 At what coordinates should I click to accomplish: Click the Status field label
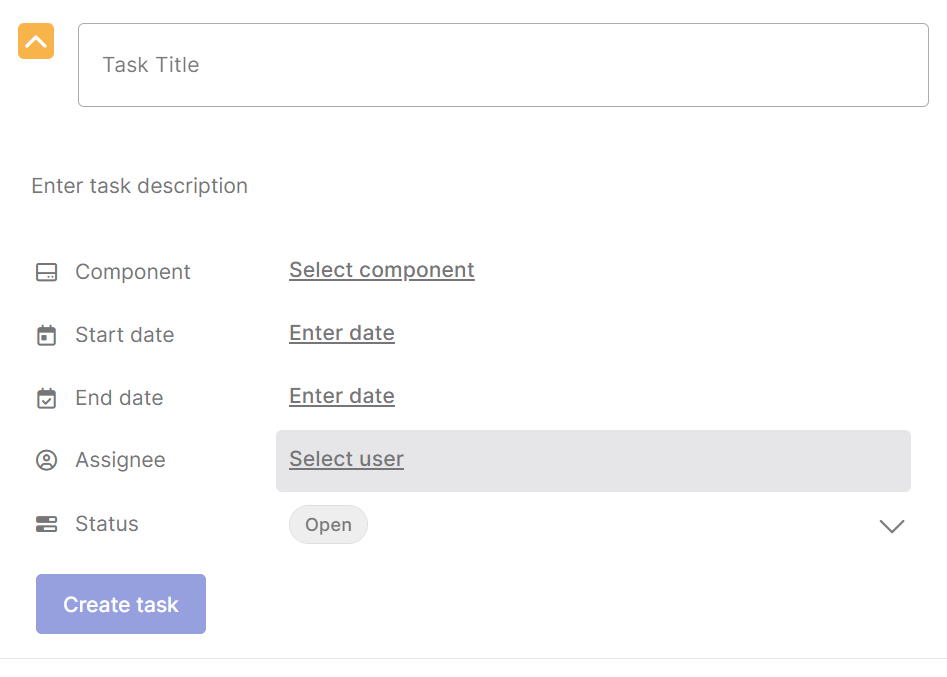[107, 524]
